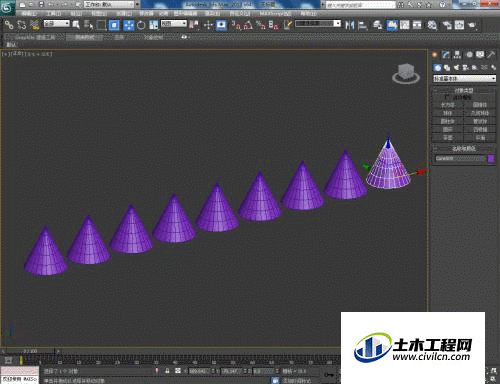Image resolution: width=500 pixels, height=384 pixels.
Task: Open the selection filter dropdown
Action: click(x=57, y=24)
